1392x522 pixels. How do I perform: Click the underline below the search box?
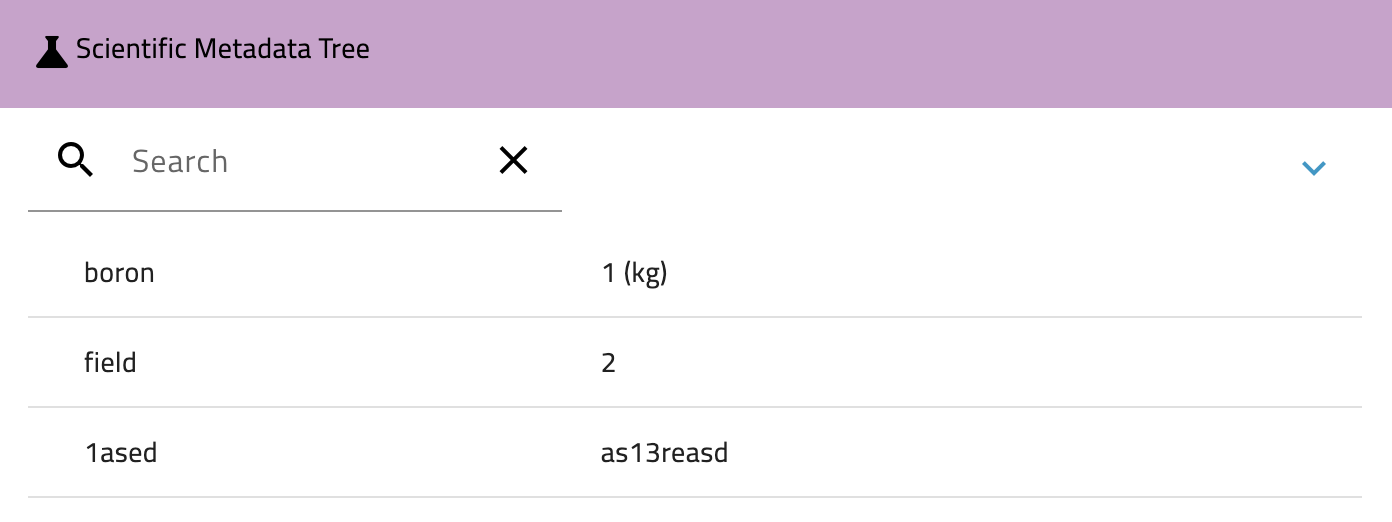295,211
